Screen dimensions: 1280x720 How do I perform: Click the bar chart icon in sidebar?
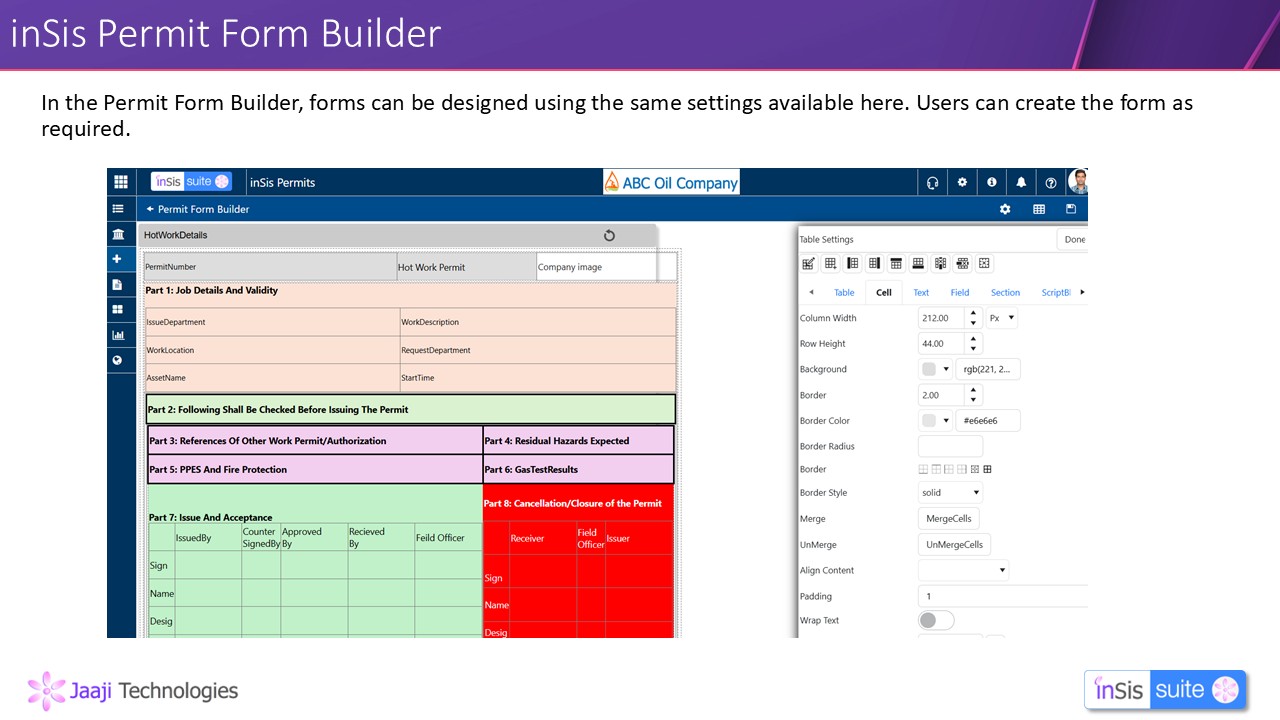(x=118, y=335)
